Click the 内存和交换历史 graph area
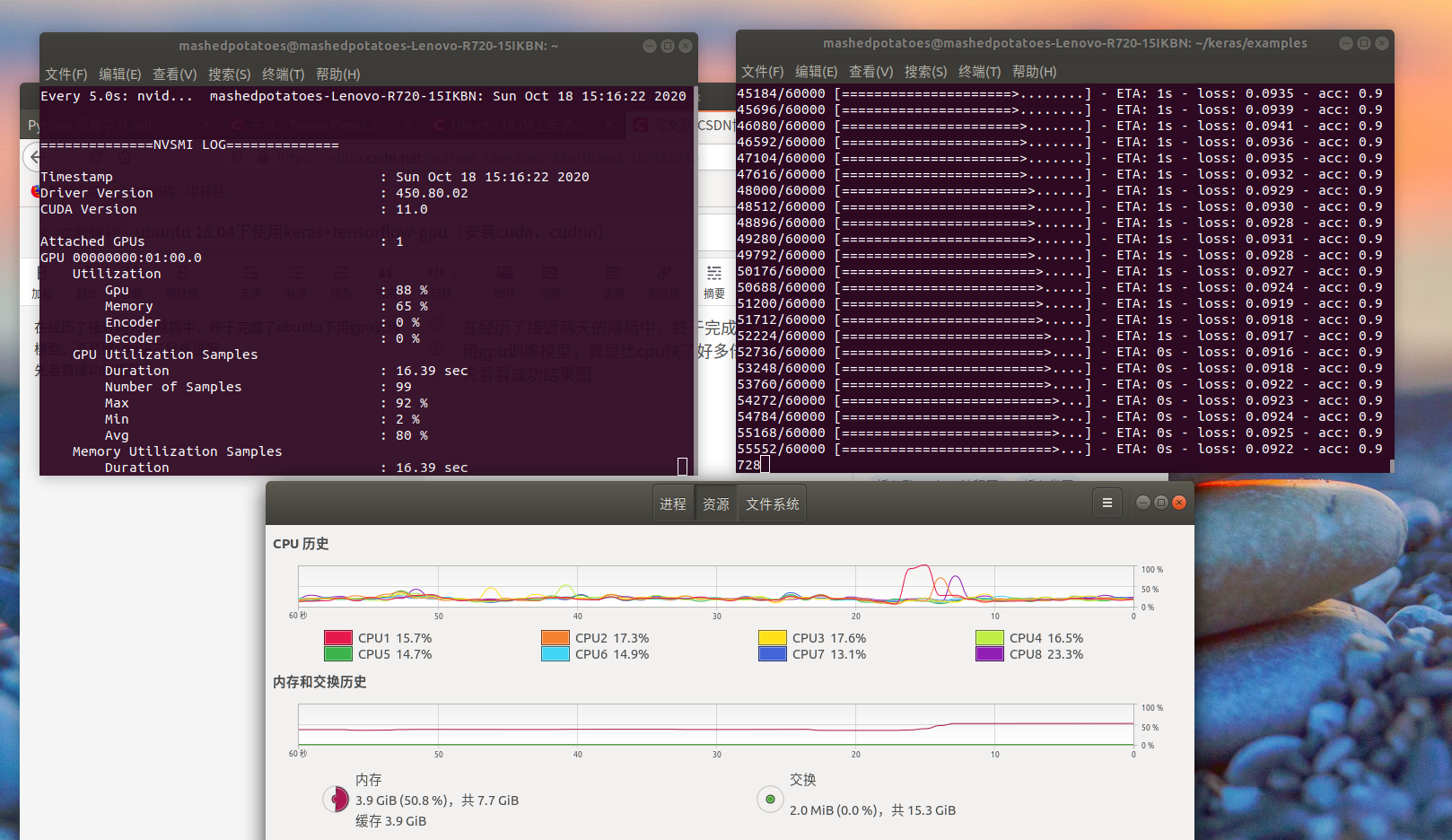 (716, 725)
